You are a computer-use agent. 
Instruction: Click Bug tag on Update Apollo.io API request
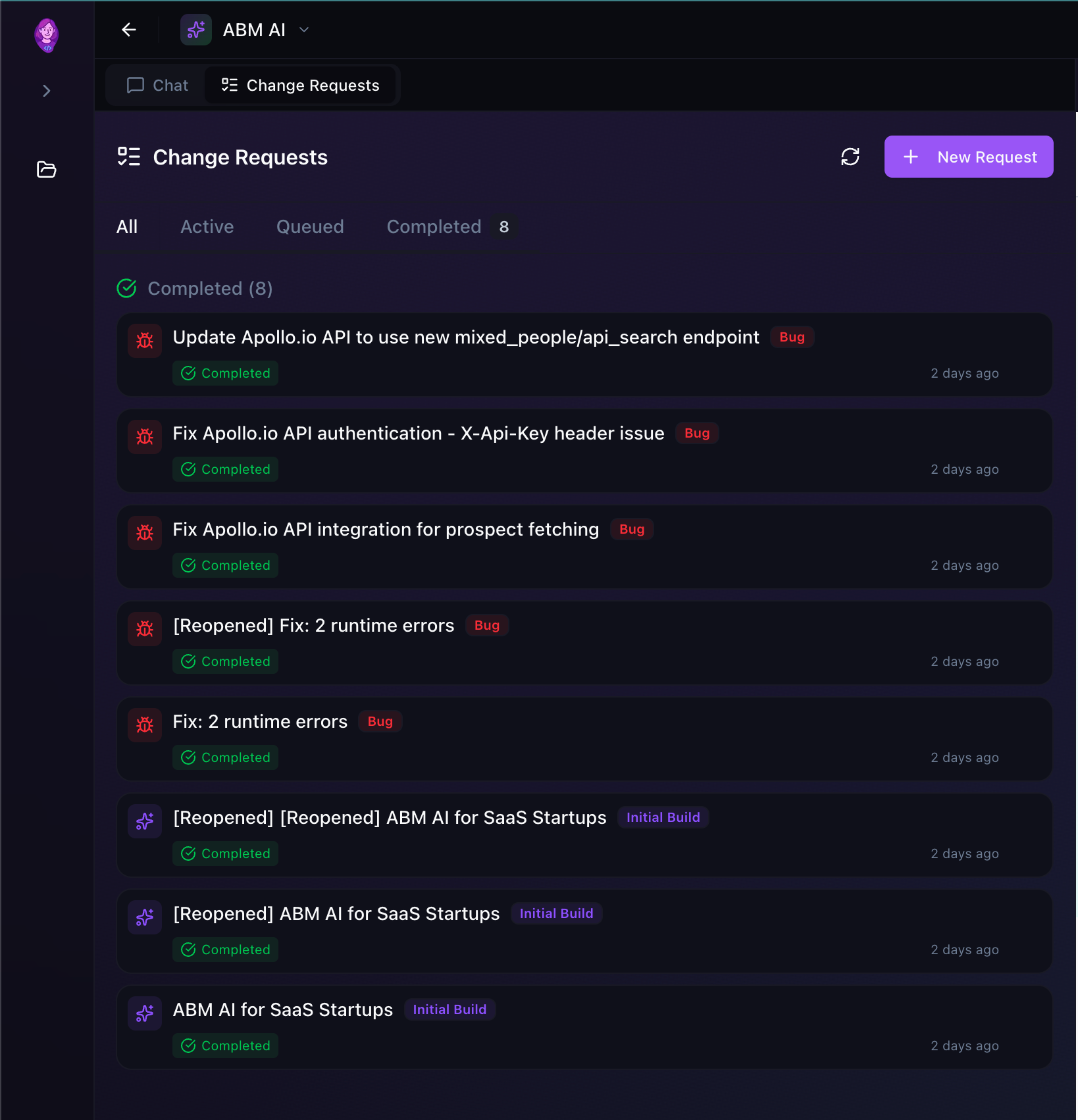click(x=792, y=337)
